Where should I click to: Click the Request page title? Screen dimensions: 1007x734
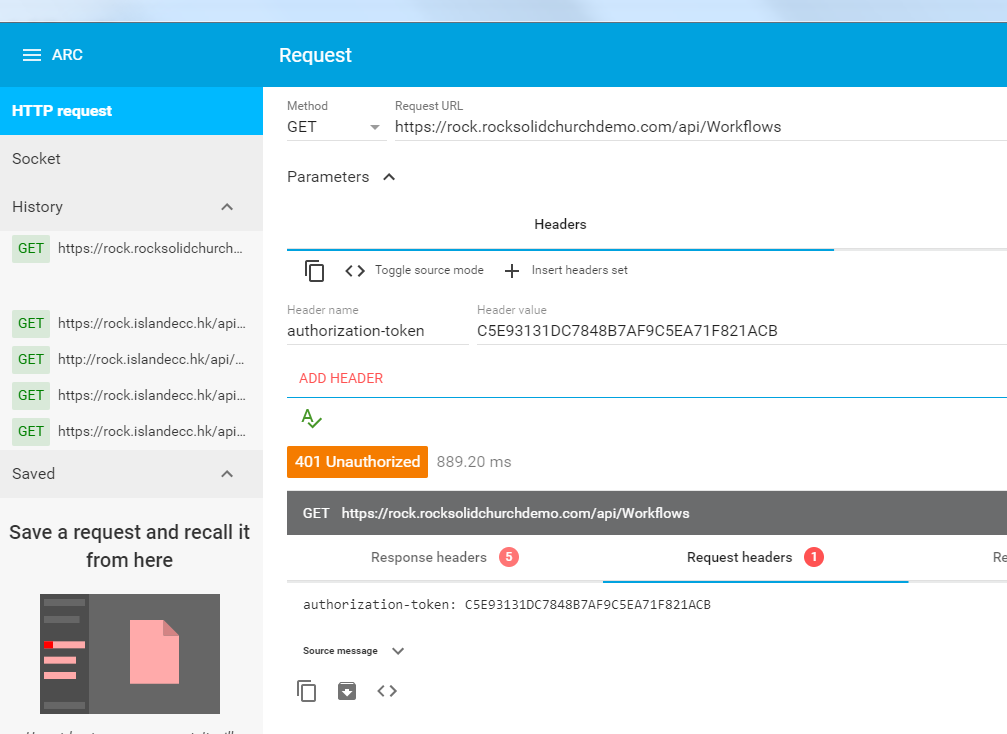[315, 55]
